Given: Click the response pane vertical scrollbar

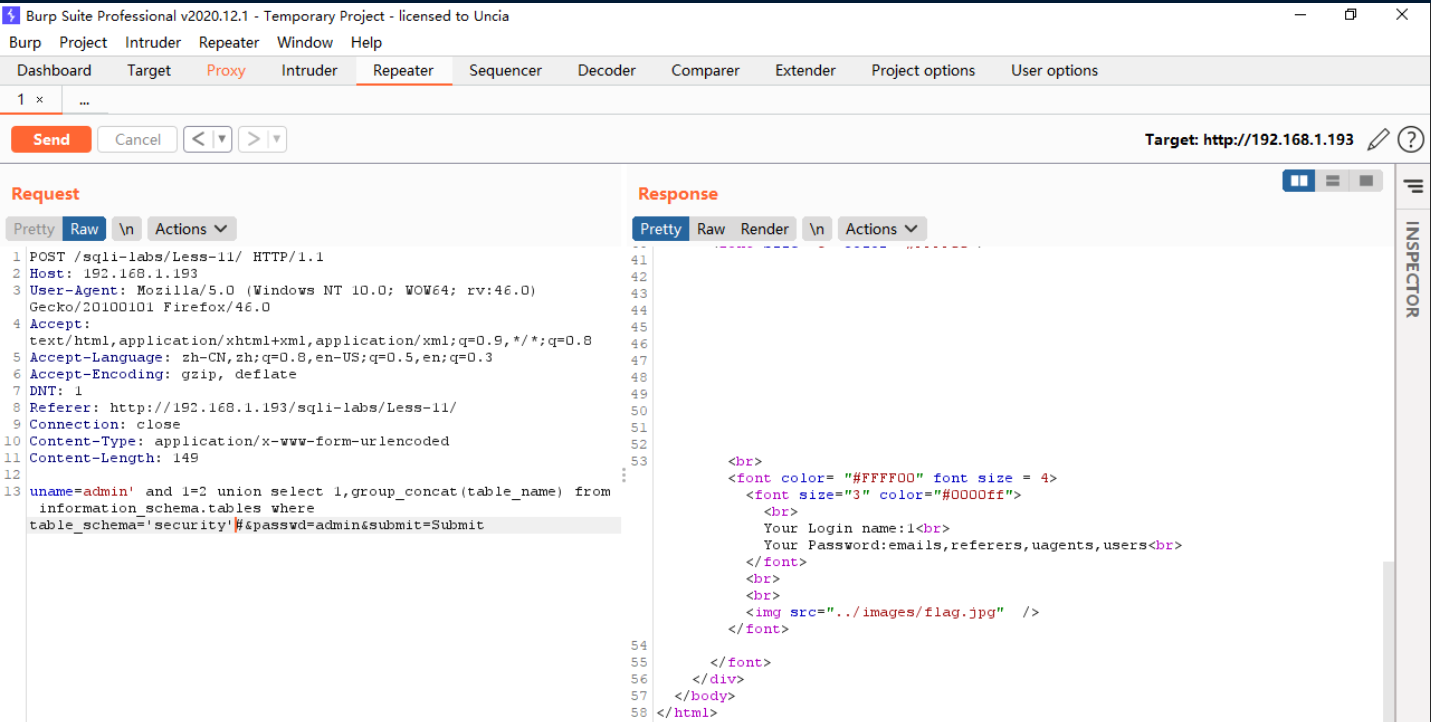Looking at the screenshot, I should pyautogui.click(x=1389, y=640).
